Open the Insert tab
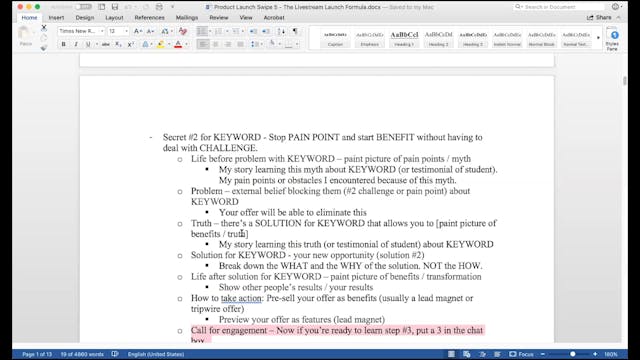Screen dimensions: 640x360 point(56,18)
